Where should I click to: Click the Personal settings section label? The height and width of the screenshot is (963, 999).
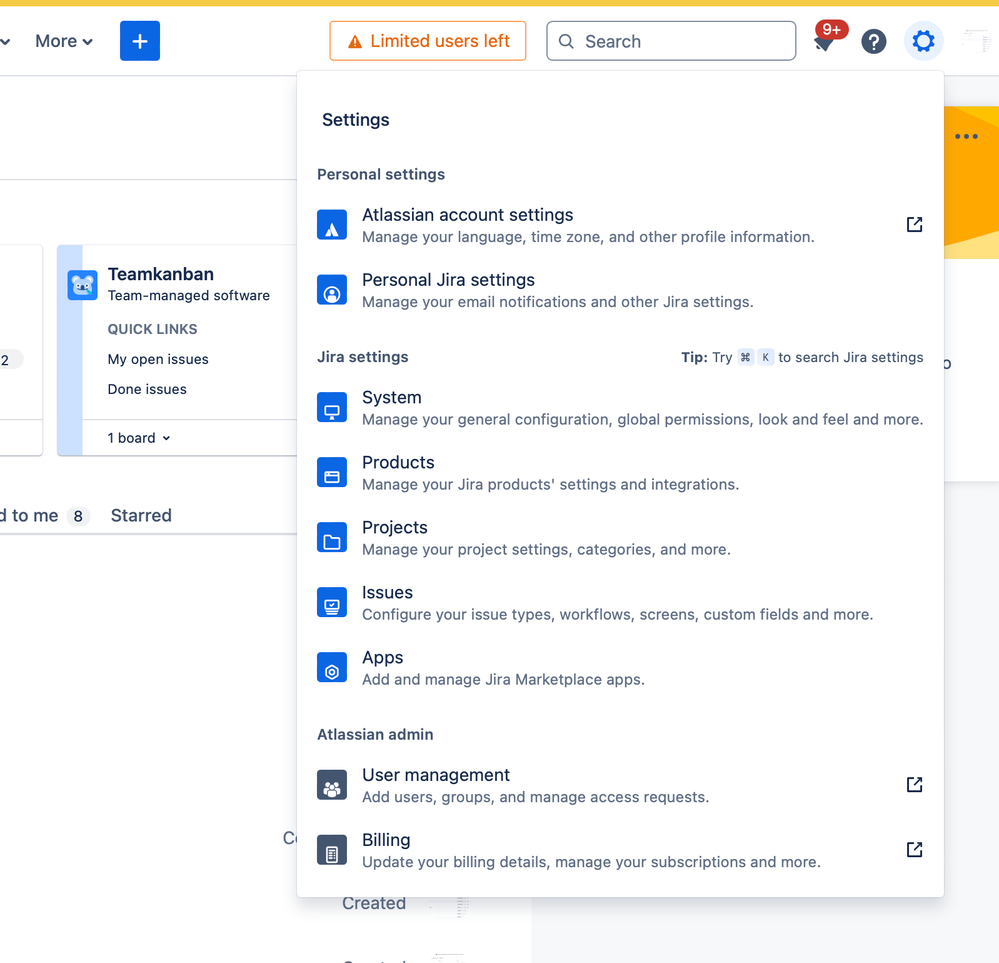click(381, 175)
